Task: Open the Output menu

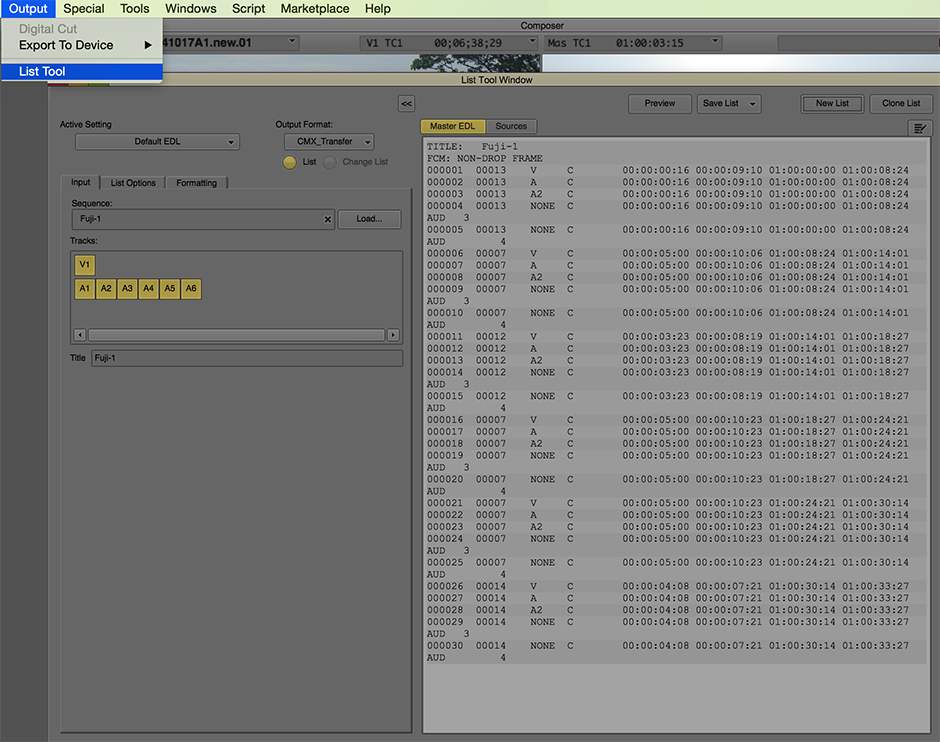Action: 28,8
